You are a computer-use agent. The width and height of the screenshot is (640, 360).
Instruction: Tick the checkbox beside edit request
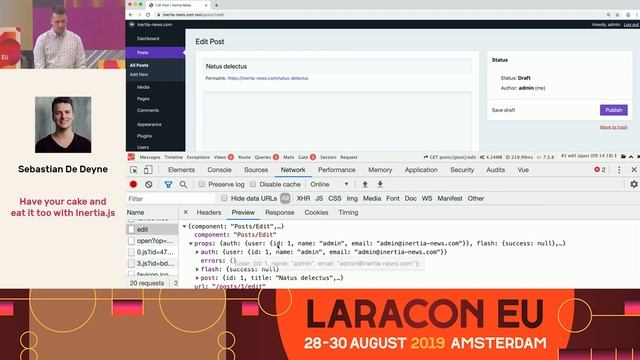131,230
